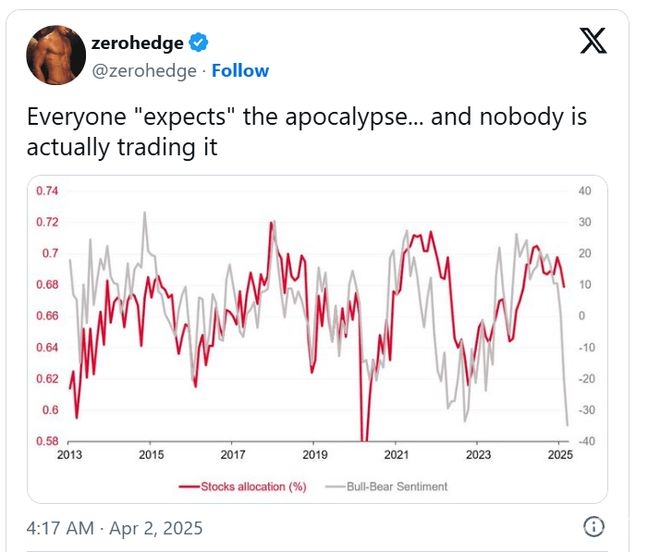Open zerohedge profile avatar
660x552 pixels.
[x=56, y=55]
